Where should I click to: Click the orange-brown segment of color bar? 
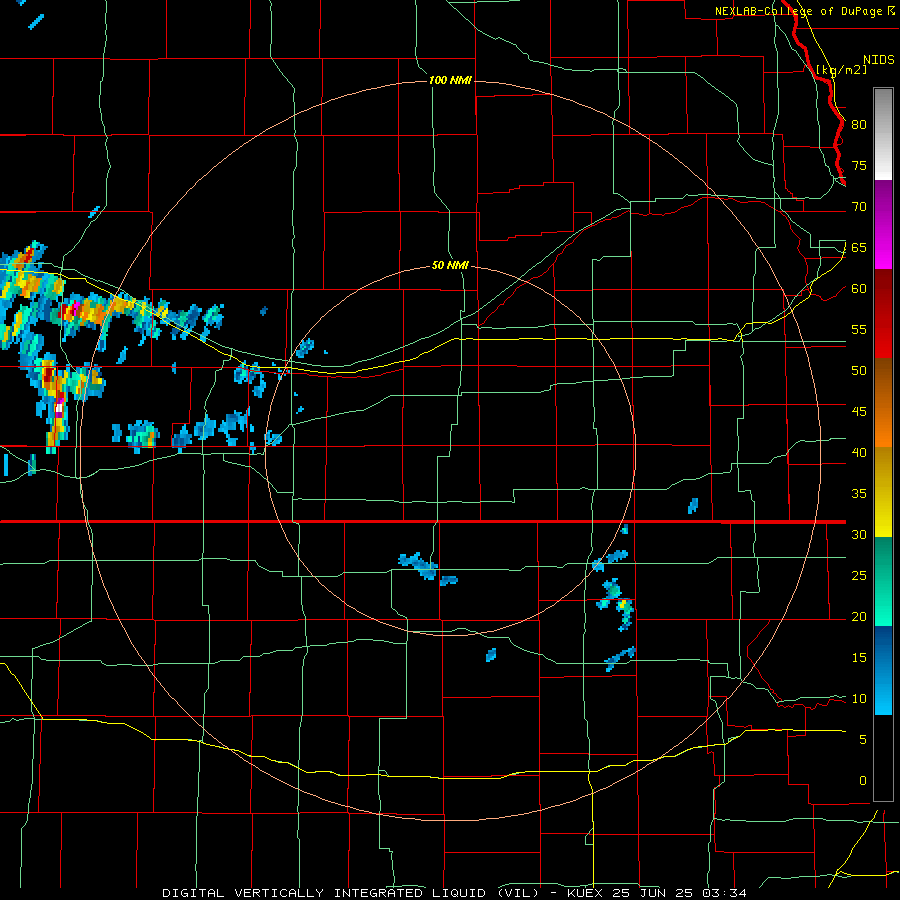(883, 402)
